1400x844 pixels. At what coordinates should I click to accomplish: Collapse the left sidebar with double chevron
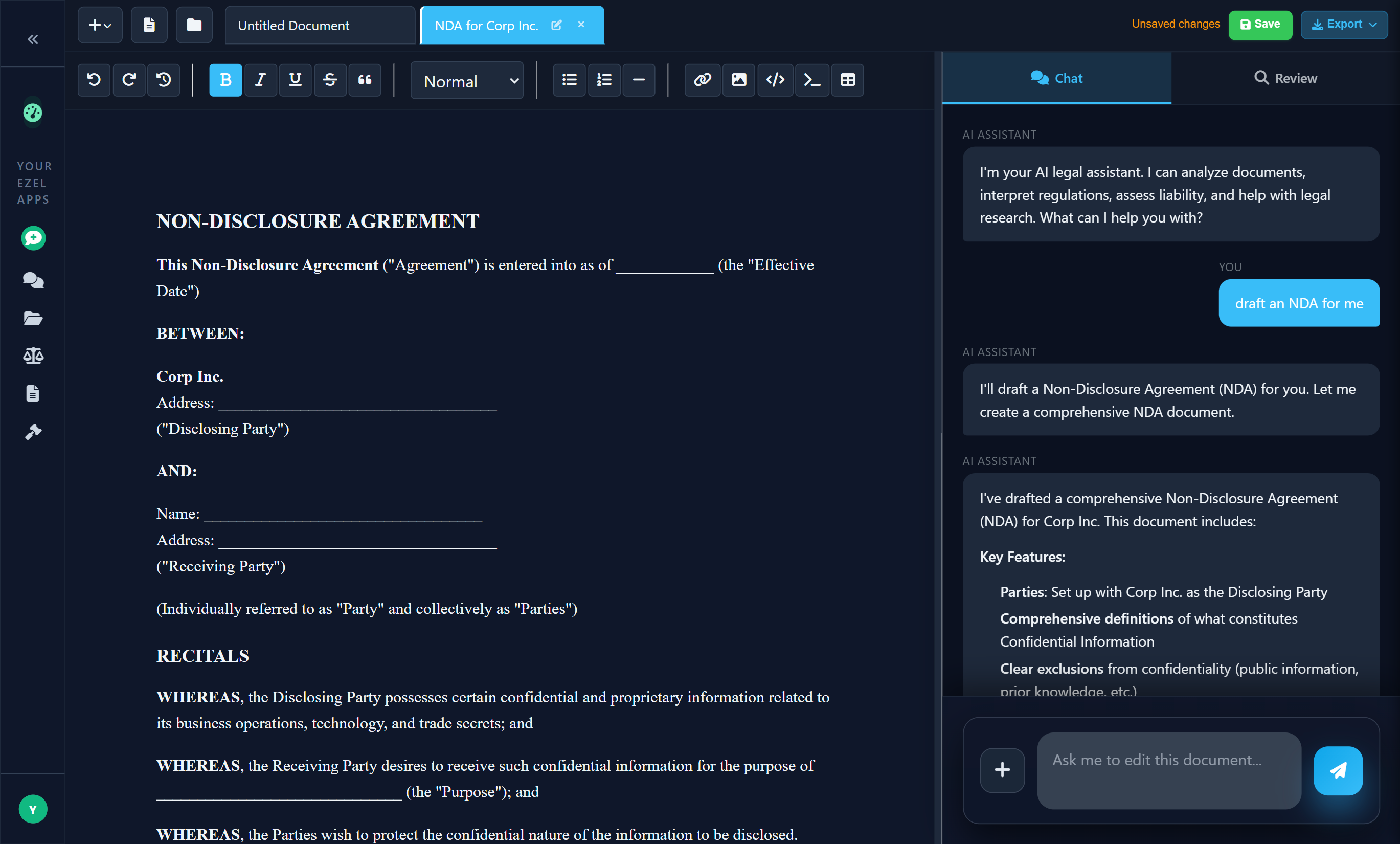33,39
